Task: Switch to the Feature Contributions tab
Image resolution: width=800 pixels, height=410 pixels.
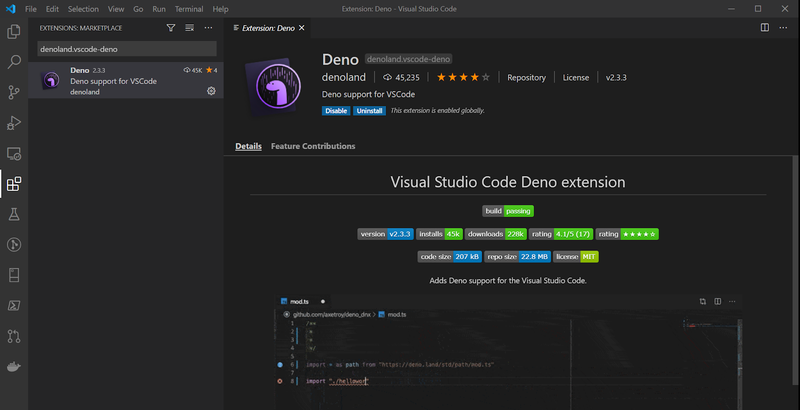Action: pos(313,147)
